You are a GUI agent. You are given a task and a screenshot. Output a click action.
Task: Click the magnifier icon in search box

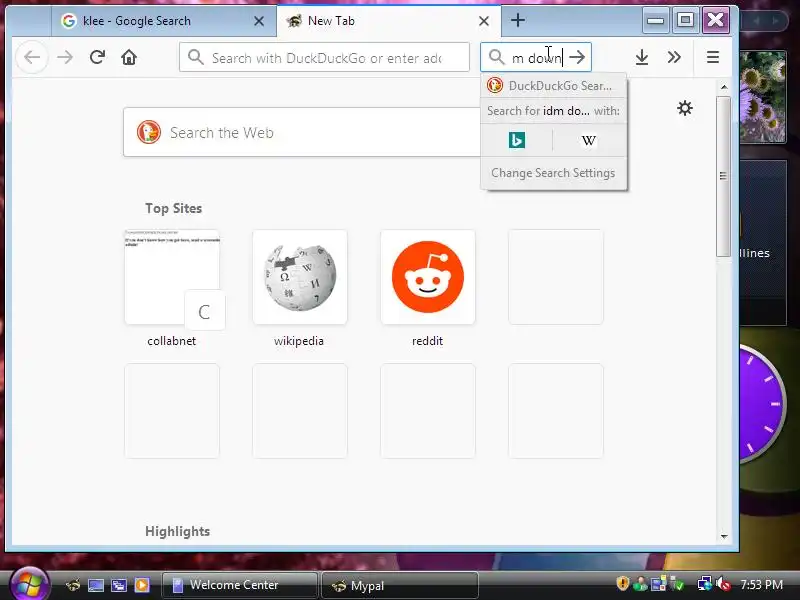coord(496,57)
